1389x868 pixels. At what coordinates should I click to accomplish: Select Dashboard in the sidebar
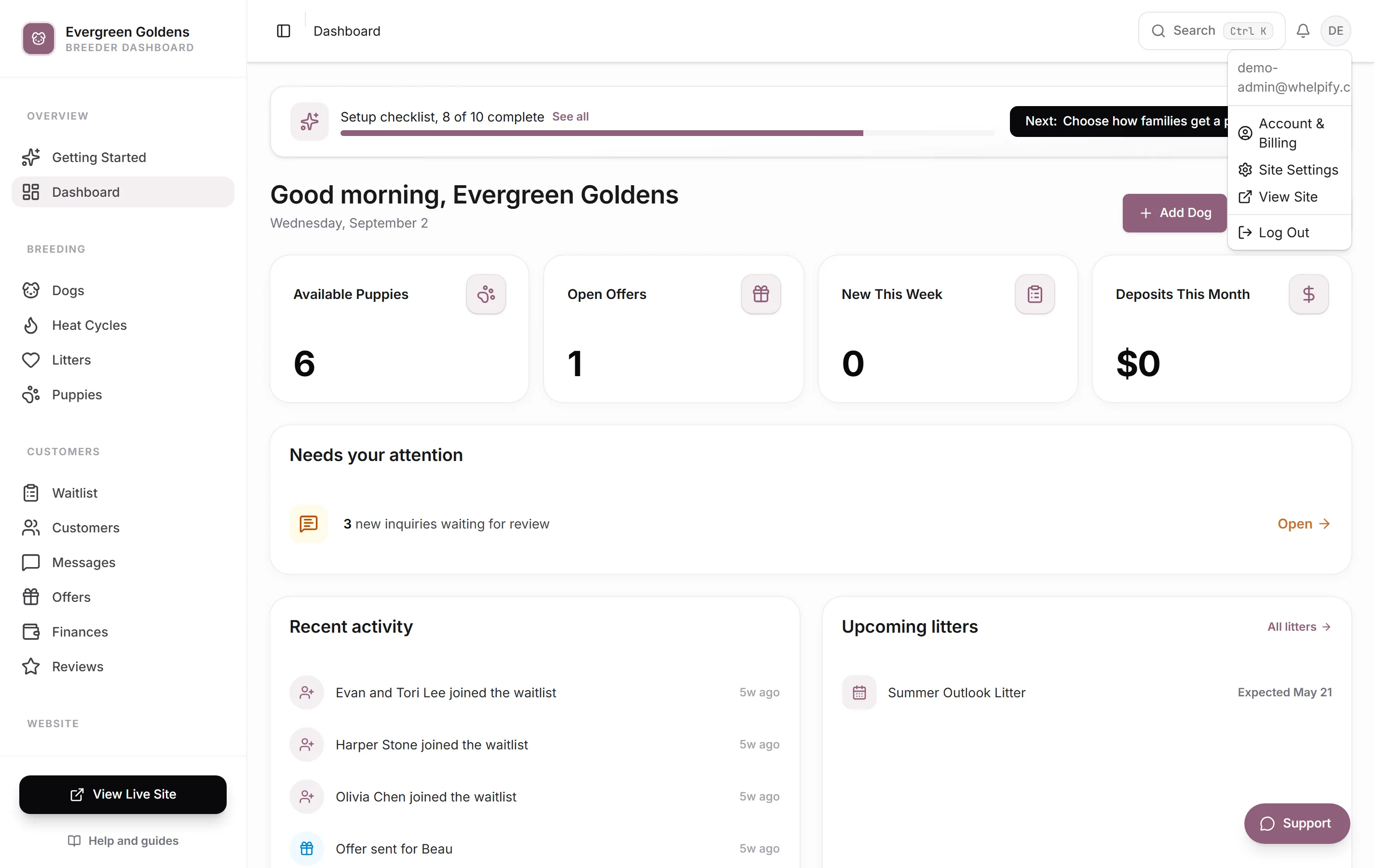[x=123, y=192]
